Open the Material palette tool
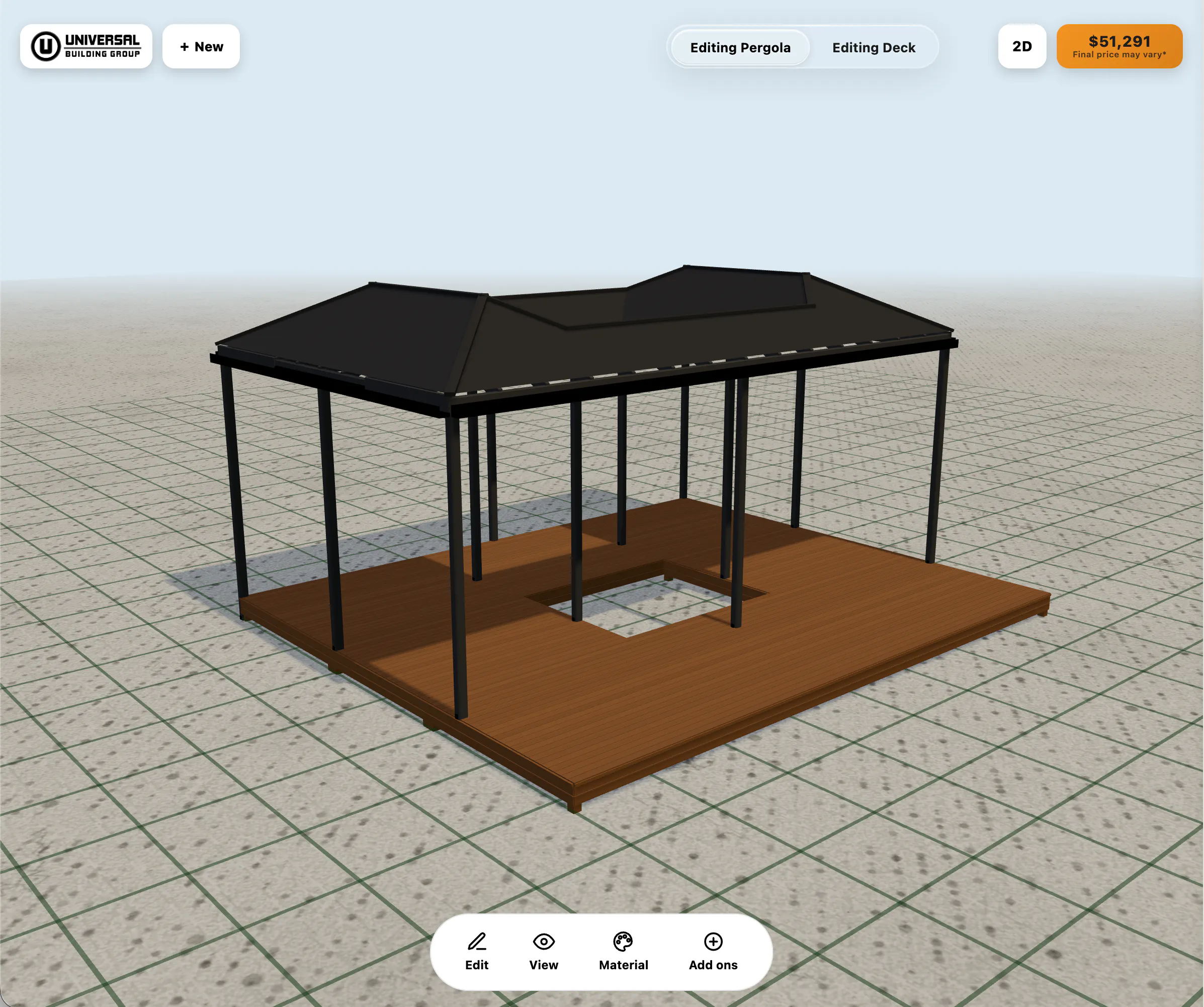Image resolution: width=1204 pixels, height=1007 pixels. pyautogui.click(x=623, y=952)
